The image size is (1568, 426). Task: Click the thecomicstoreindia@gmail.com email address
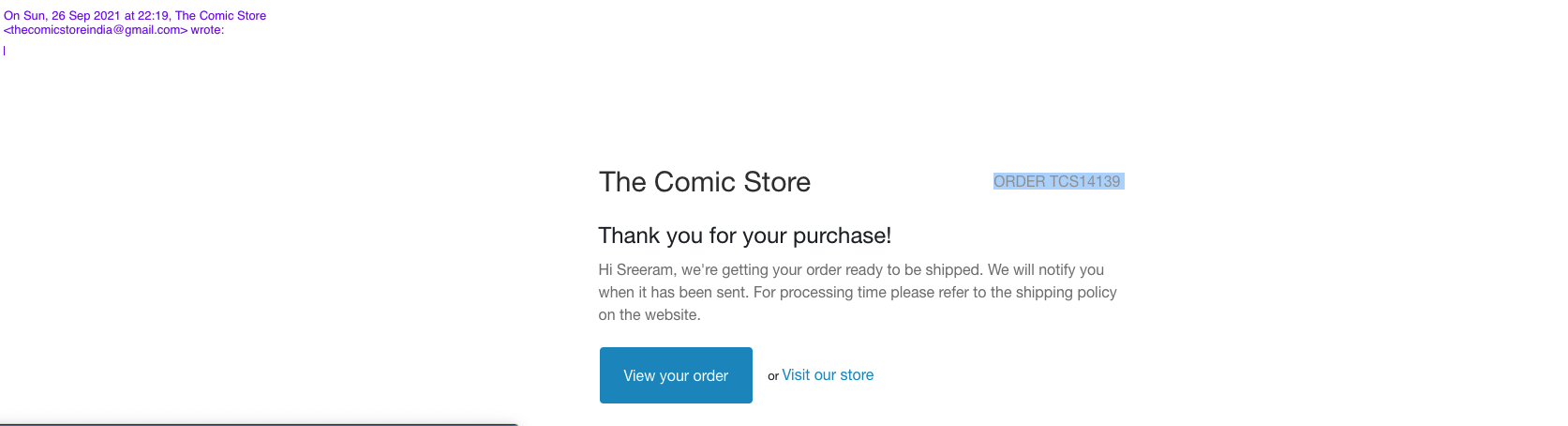click(x=98, y=30)
